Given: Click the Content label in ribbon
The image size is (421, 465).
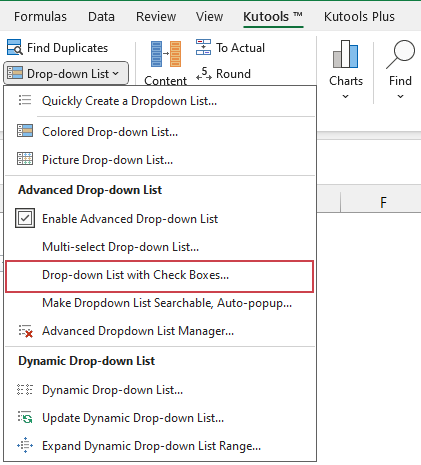Looking at the screenshot, I should point(166,80).
